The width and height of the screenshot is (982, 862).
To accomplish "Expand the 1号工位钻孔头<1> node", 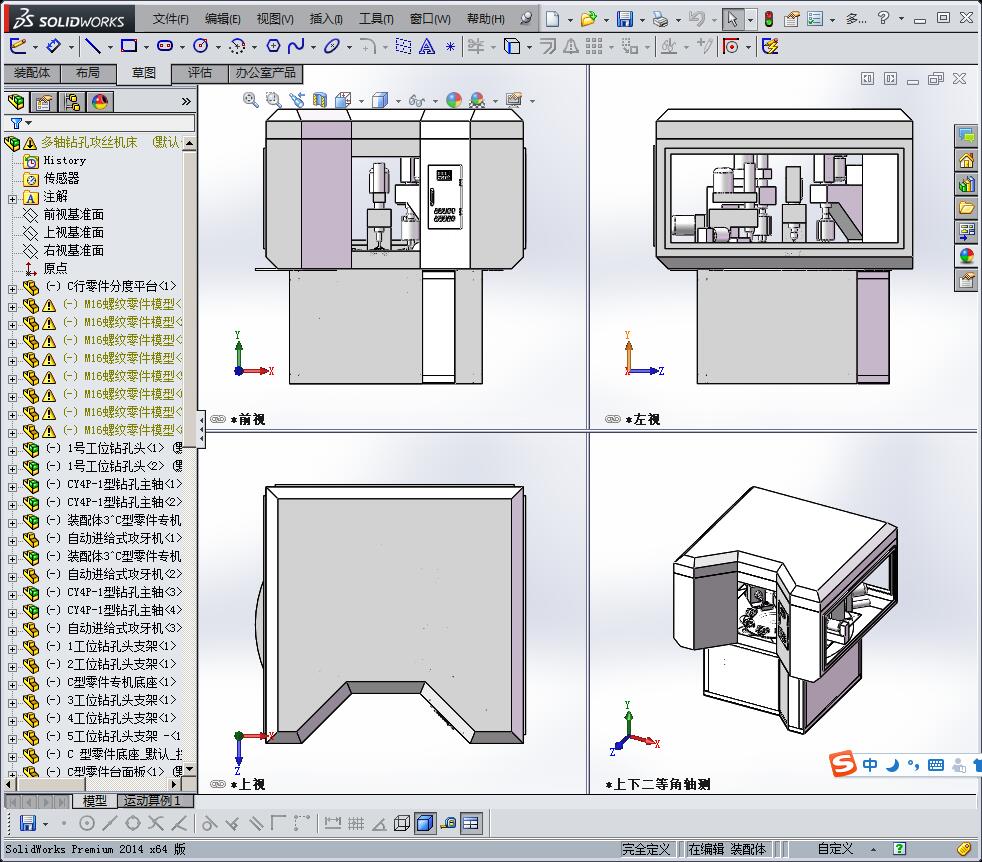I will pos(12,450).
